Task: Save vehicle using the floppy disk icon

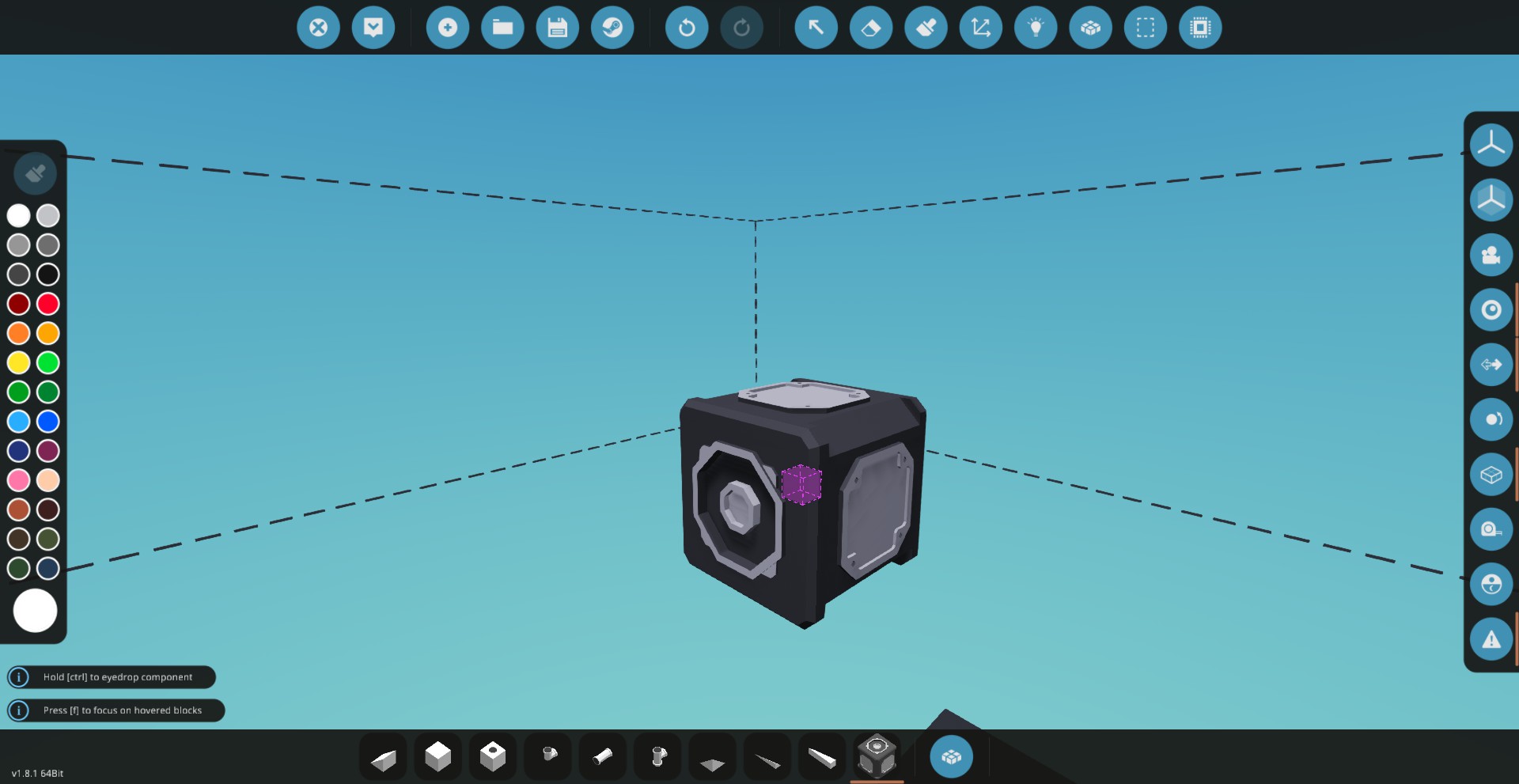Action: click(558, 28)
